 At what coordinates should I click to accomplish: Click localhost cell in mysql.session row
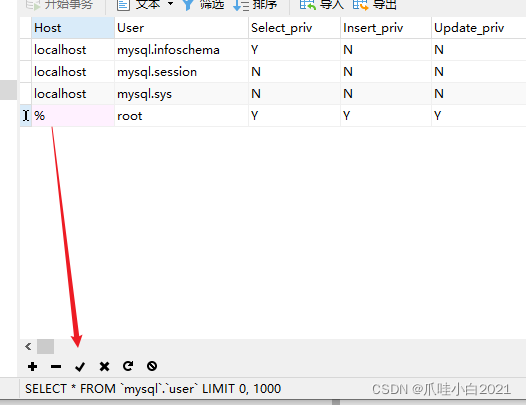[73, 72]
